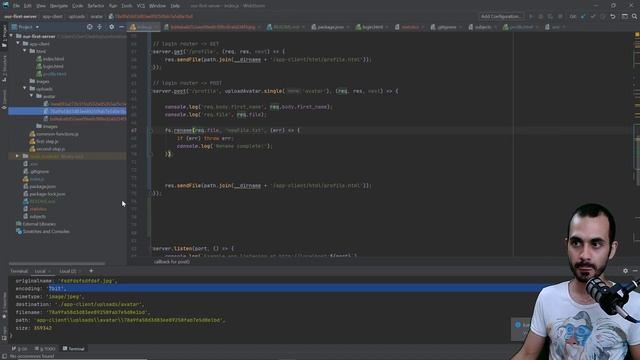Screen dimensions: 640x360
Task: Toggle the Structure sidebar tool button
Action: coord(4,69)
